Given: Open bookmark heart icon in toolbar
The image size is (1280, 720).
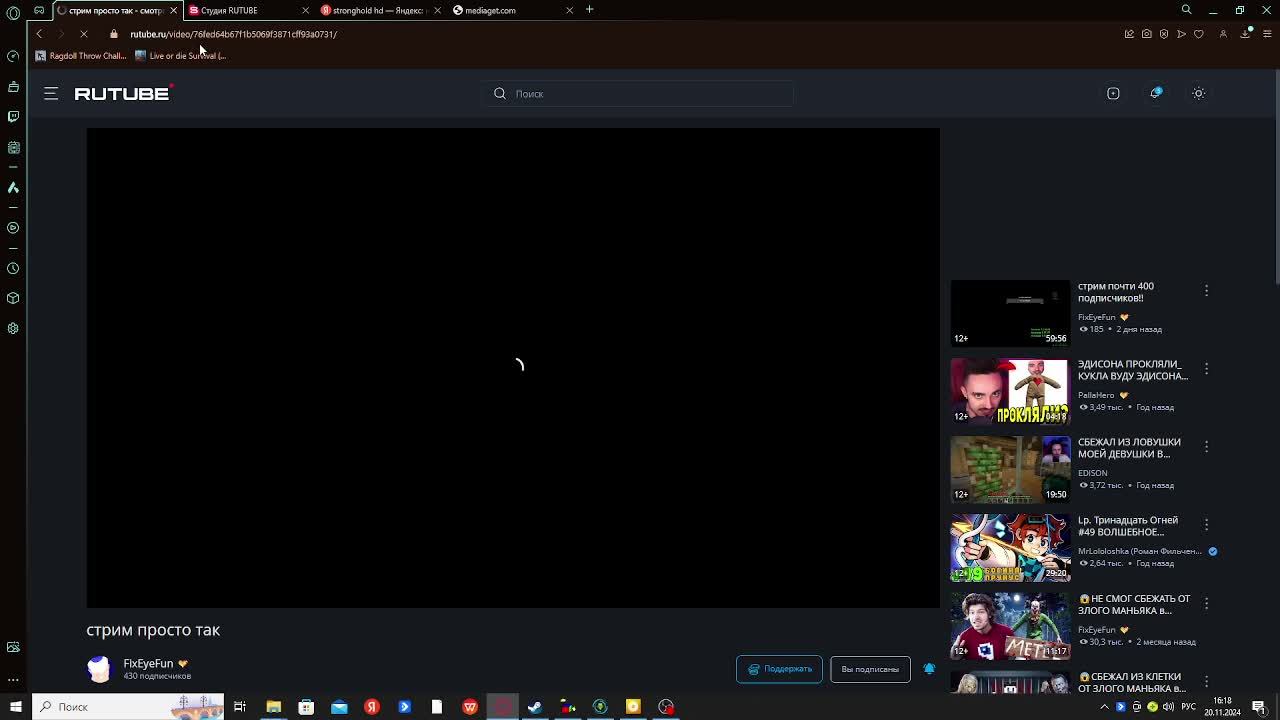Looking at the screenshot, I should (x=1199, y=34).
